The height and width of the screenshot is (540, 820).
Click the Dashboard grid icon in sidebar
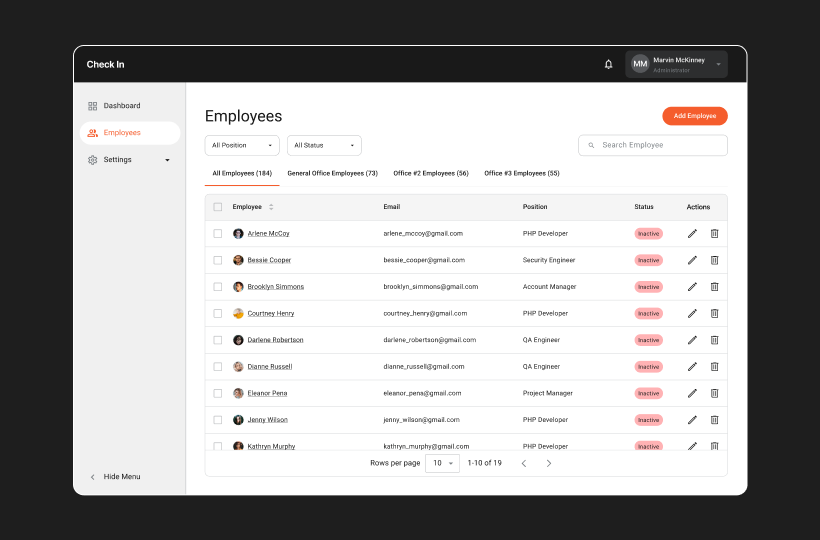click(93, 106)
